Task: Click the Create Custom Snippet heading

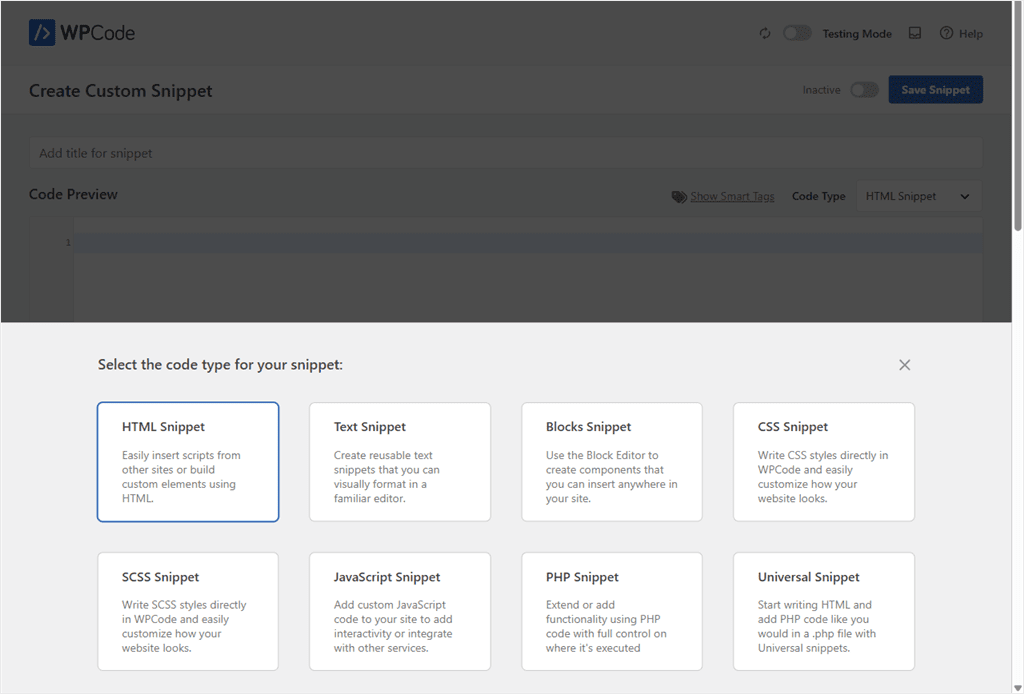Action: click(x=121, y=91)
